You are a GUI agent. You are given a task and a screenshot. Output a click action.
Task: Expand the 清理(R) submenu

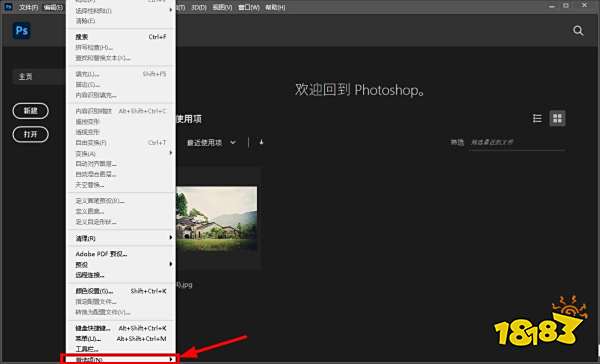coord(121,238)
